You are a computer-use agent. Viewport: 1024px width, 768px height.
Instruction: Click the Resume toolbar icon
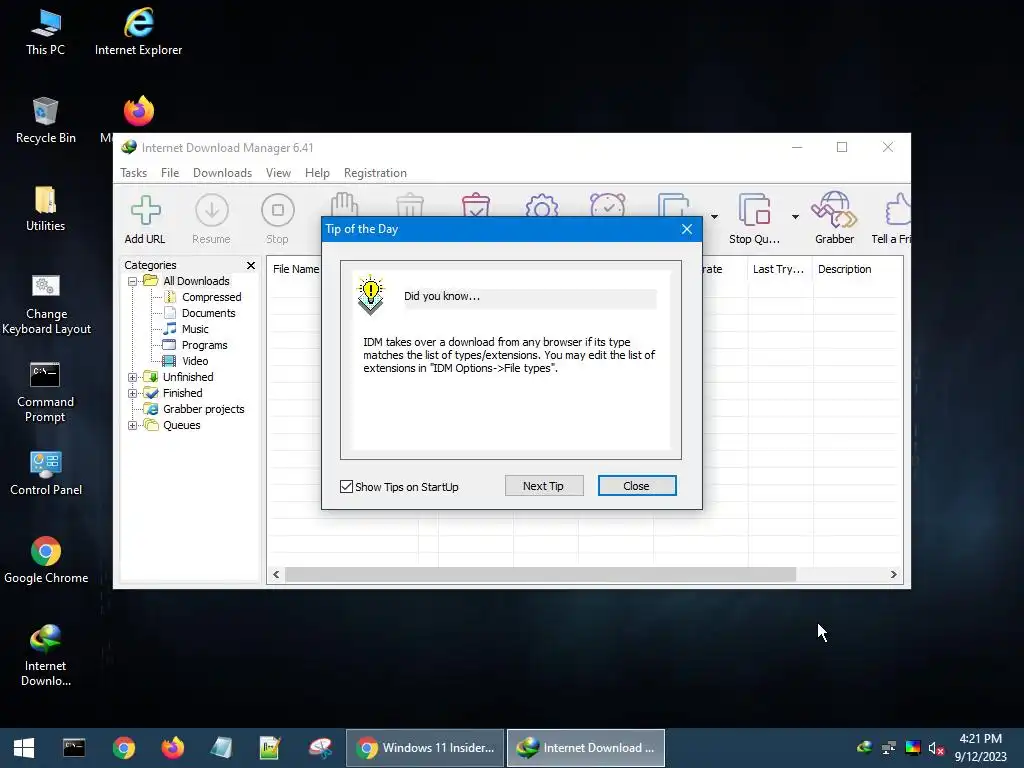point(212,219)
